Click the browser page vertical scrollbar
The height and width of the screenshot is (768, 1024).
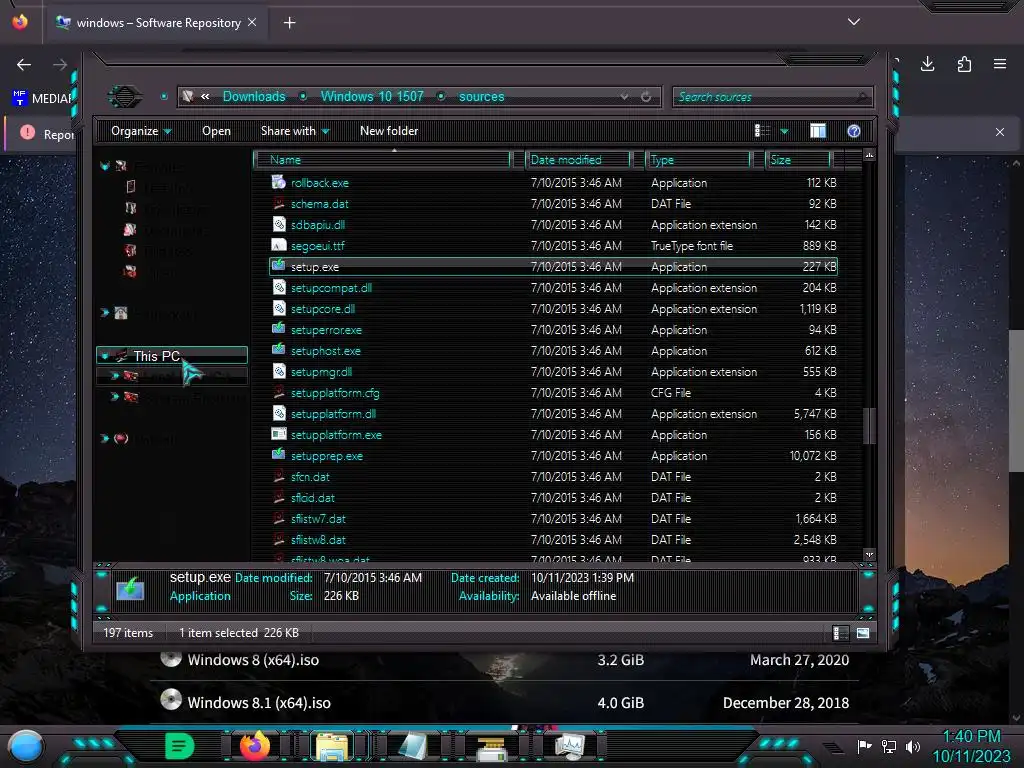tap(1016, 400)
